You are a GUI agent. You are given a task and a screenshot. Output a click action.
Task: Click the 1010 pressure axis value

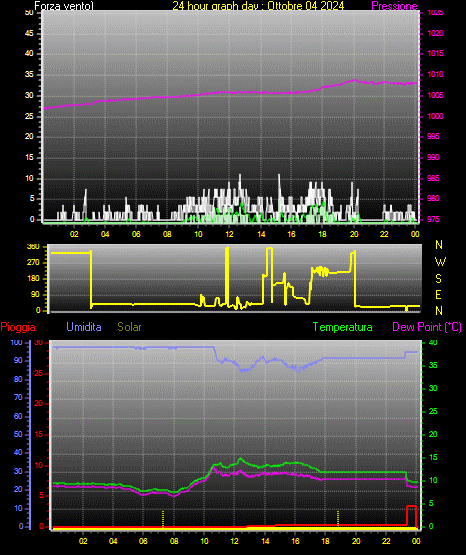pos(435,74)
